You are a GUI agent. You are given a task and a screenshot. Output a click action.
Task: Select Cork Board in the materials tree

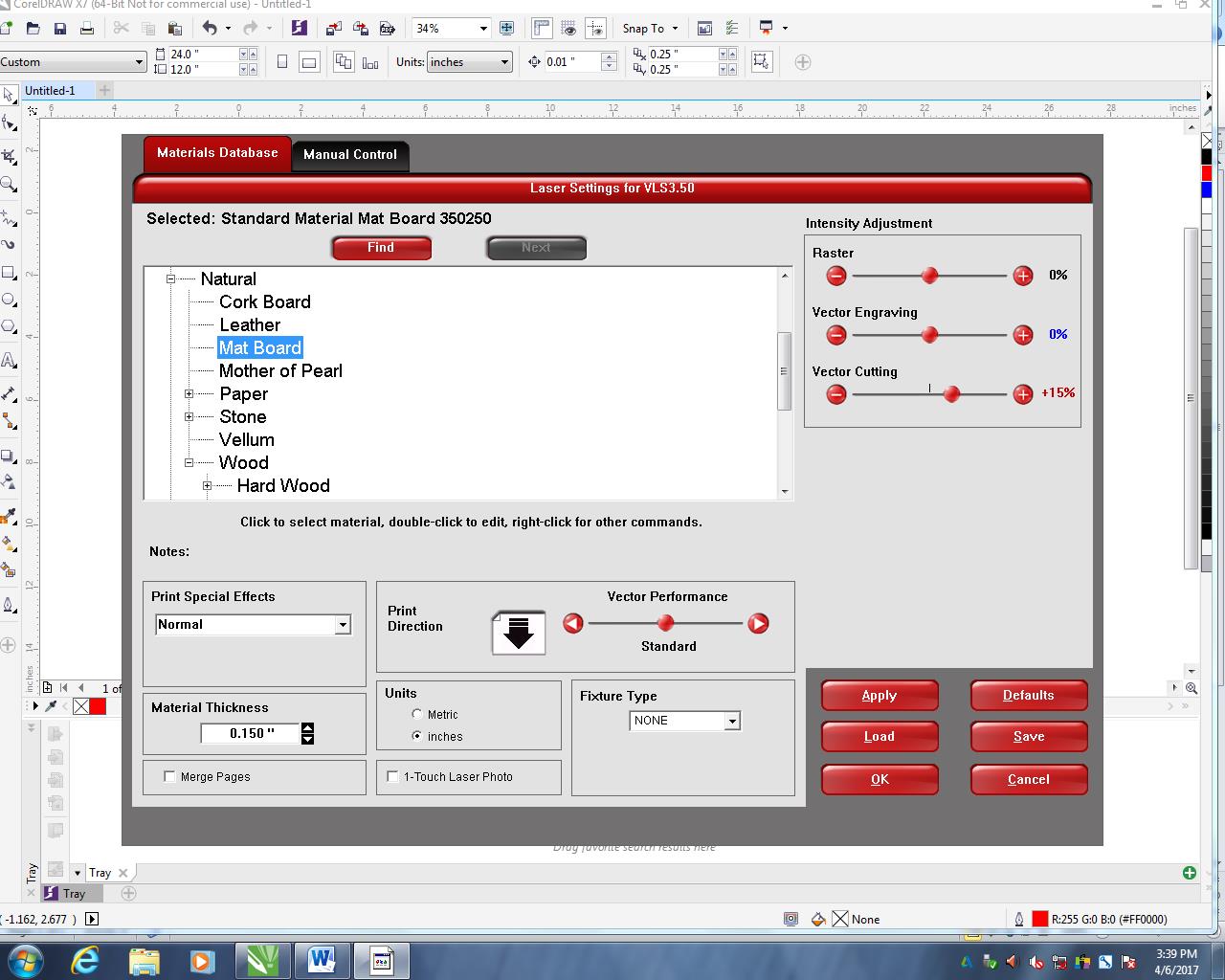click(265, 302)
